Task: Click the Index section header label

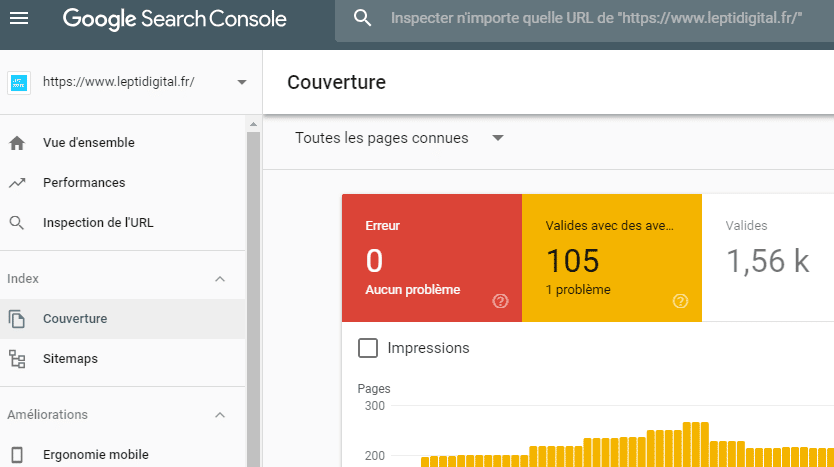Action: (23, 279)
